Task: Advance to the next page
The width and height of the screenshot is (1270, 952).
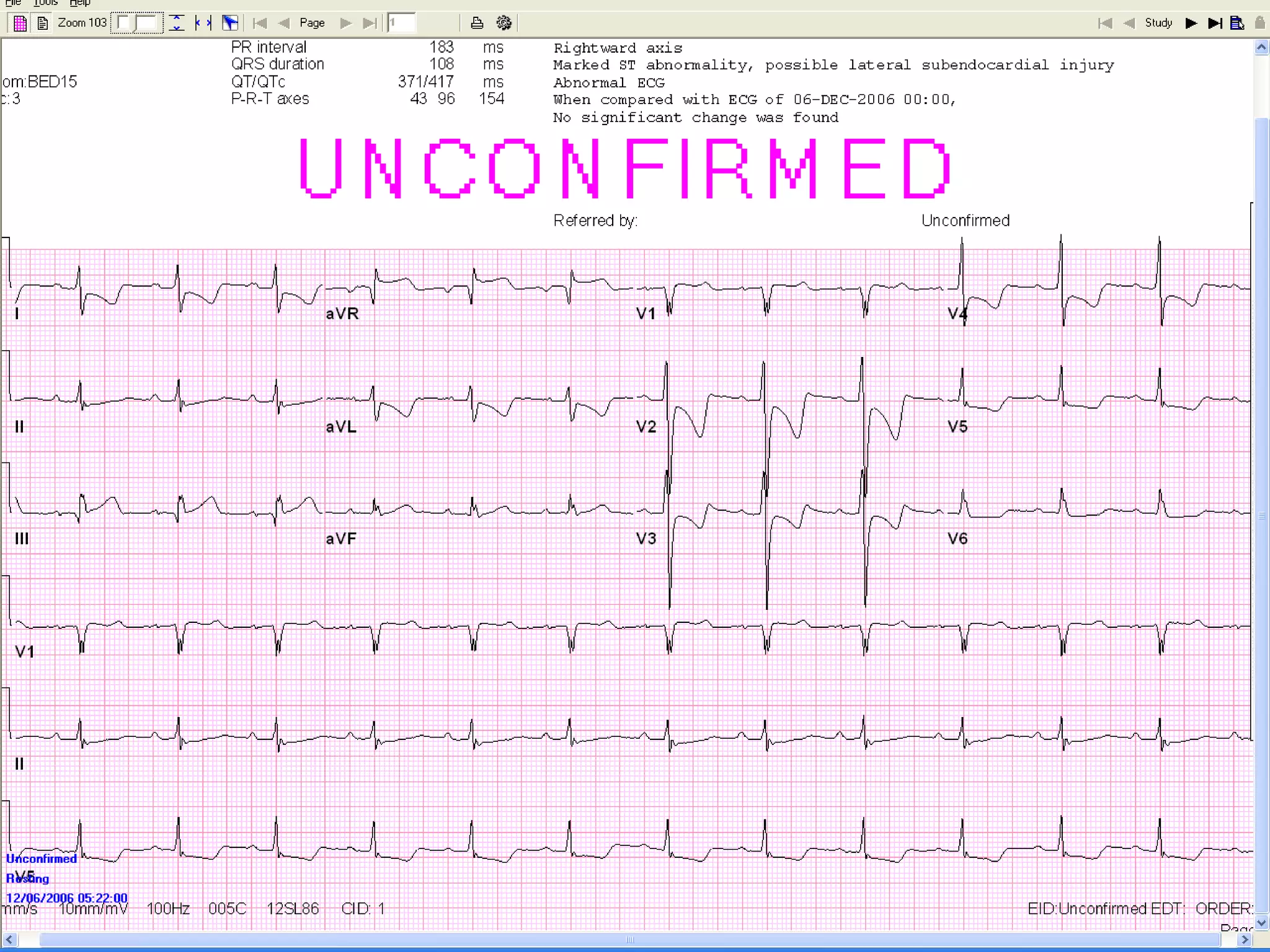Action: (x=346, y=24)
